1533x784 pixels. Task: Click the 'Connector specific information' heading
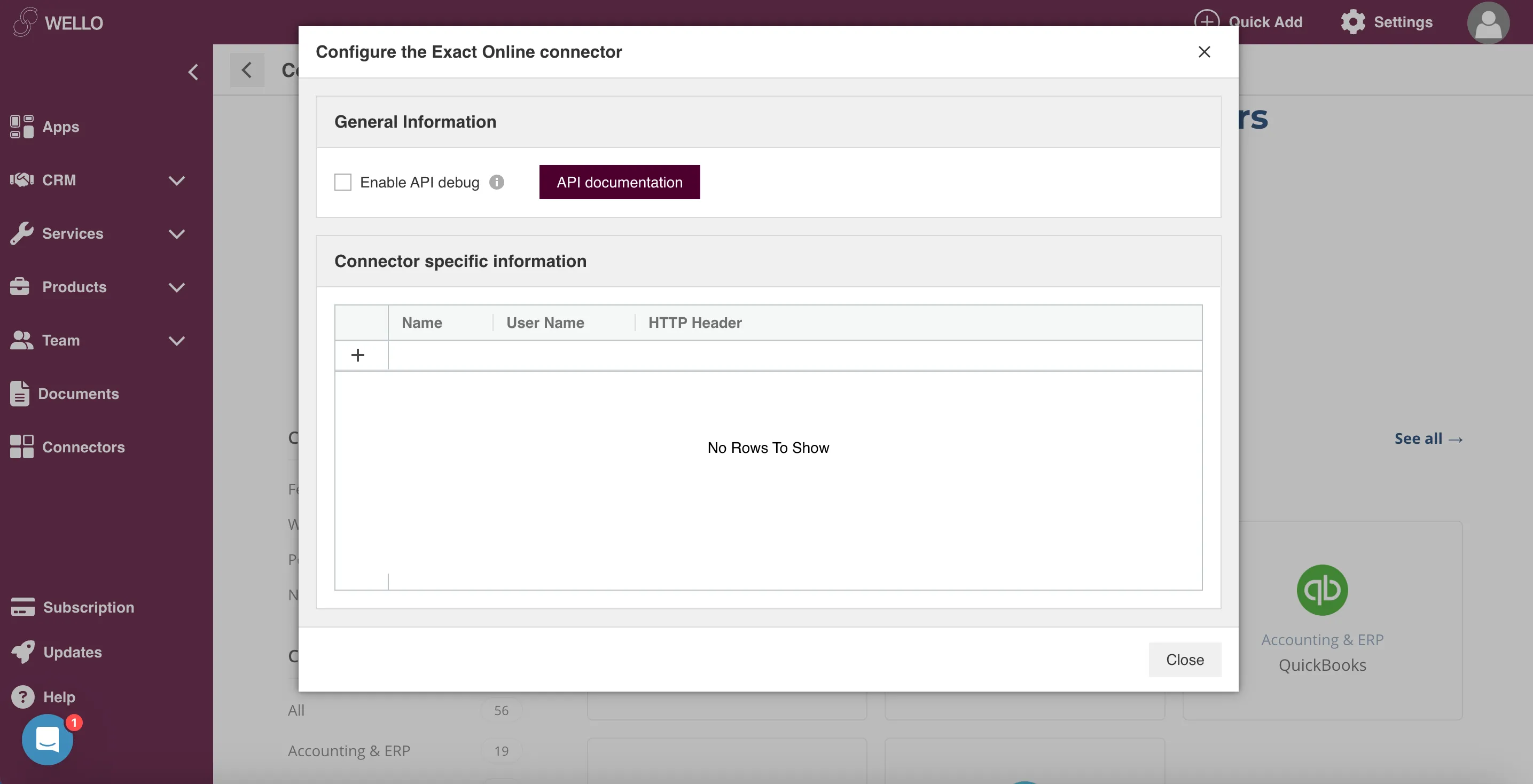(x=460, y=261)
